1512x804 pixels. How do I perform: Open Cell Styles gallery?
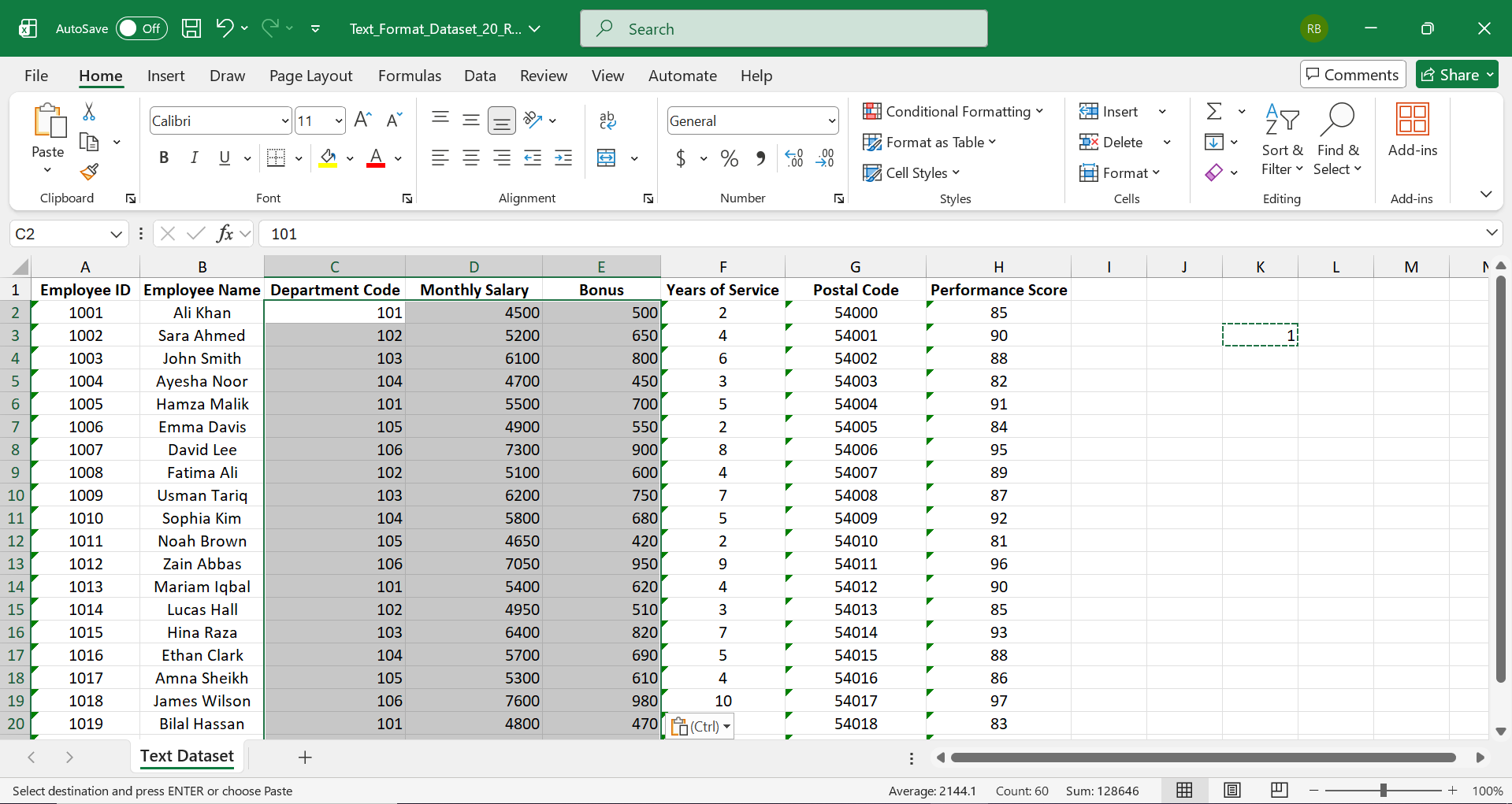(x=912, y=173)
